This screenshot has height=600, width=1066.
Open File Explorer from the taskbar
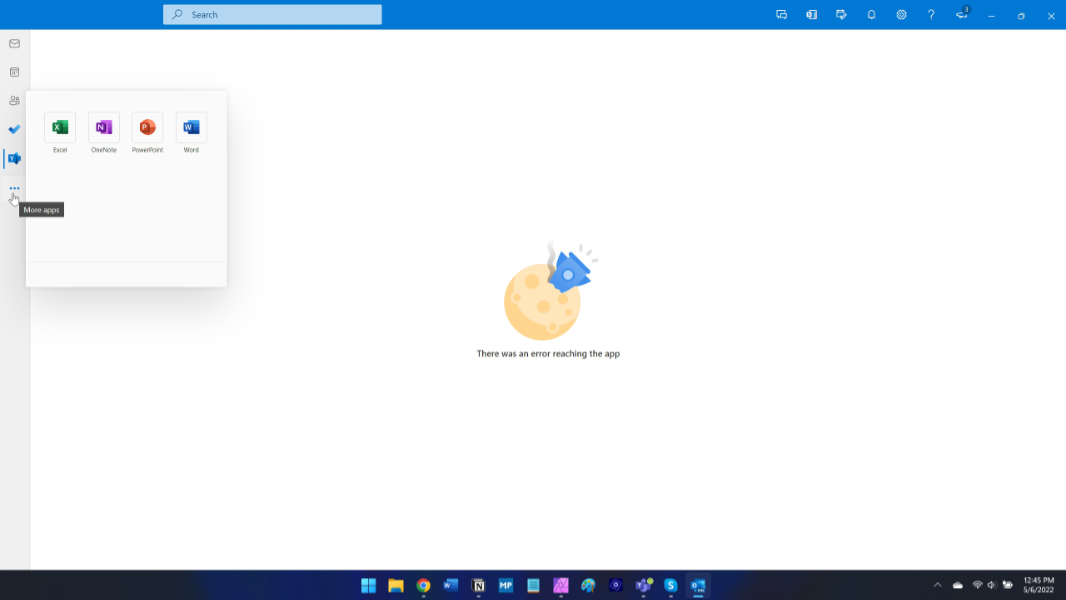point(396,585)
